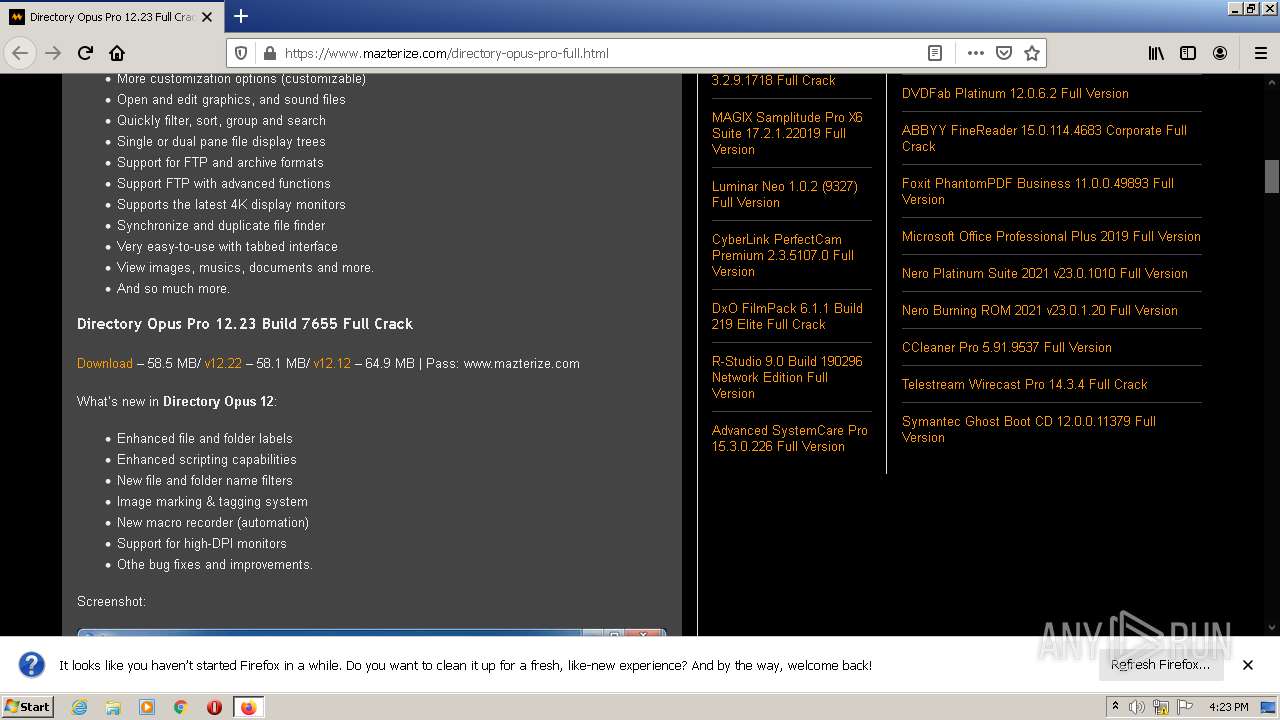Open Windows Explorer folder on taskbar
This screenshot has height=720, width=1280.
(113, 707)
